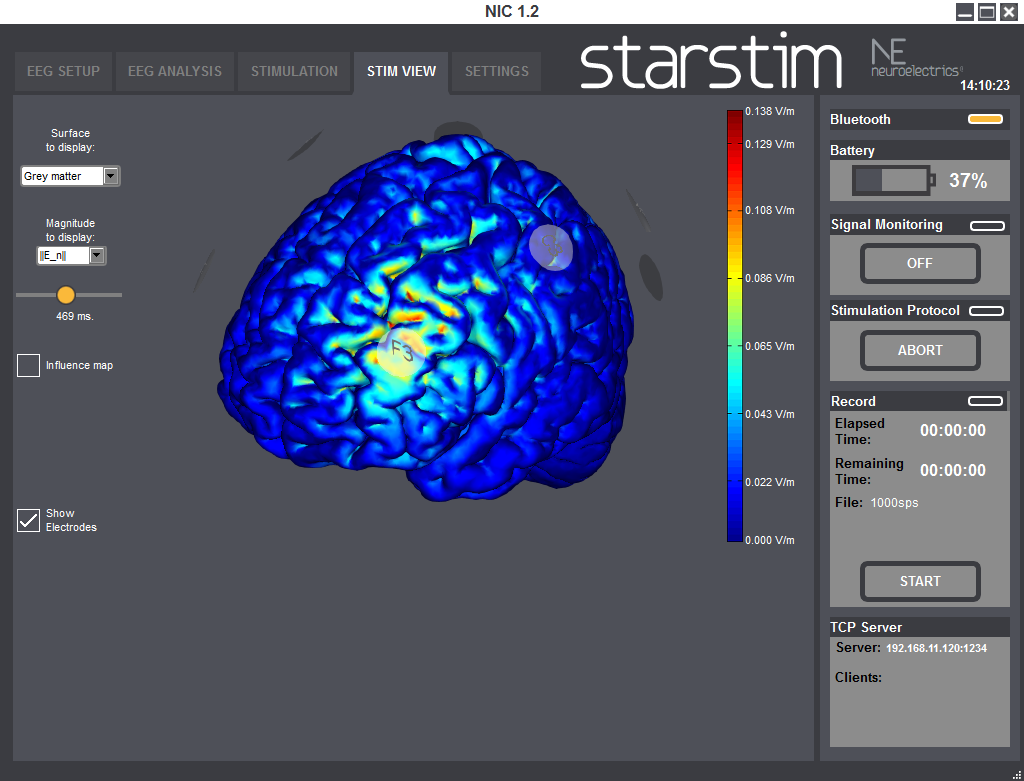
Task: Abort the stimulation protocol
Action: (x=920, y=350)
